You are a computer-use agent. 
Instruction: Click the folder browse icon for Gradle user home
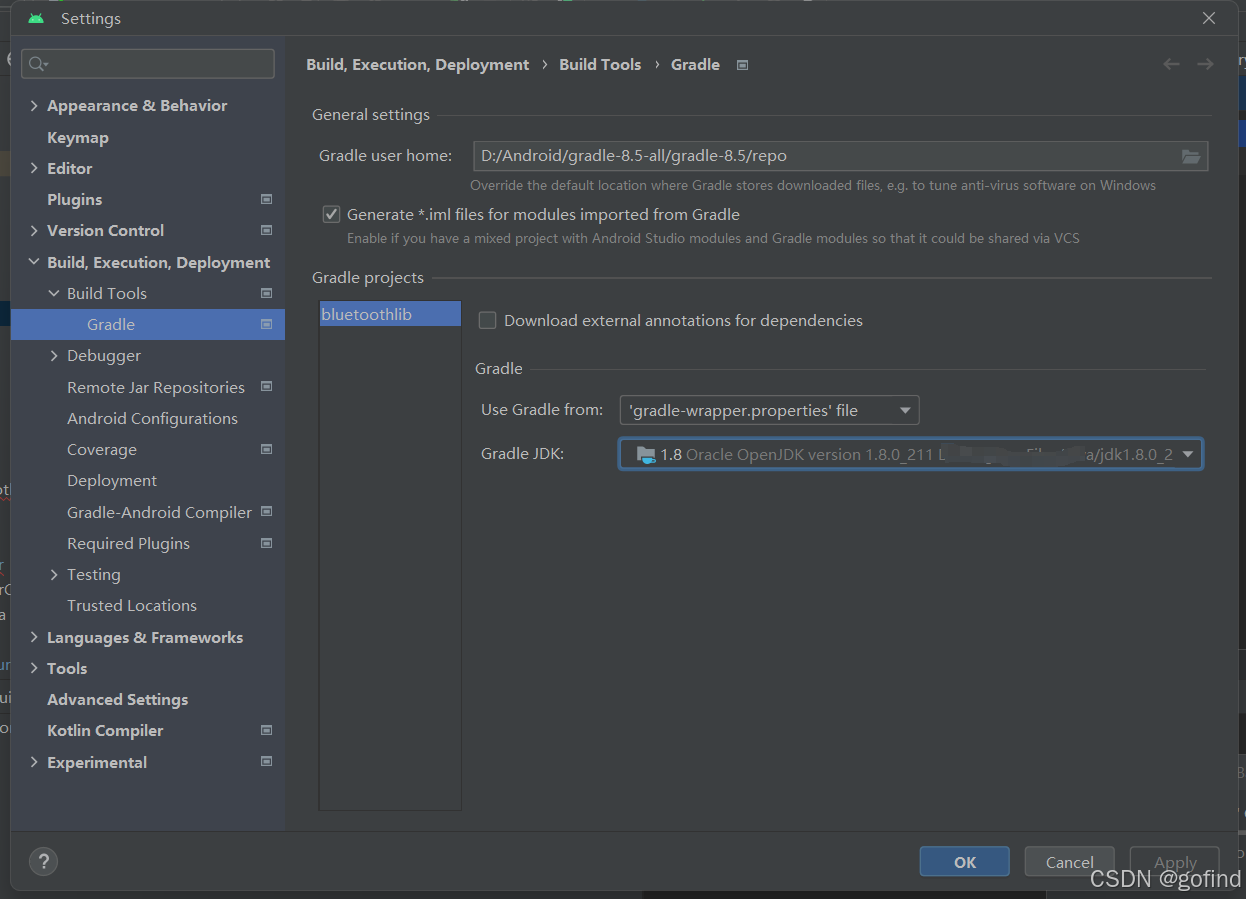click(x=1190, y=156)
